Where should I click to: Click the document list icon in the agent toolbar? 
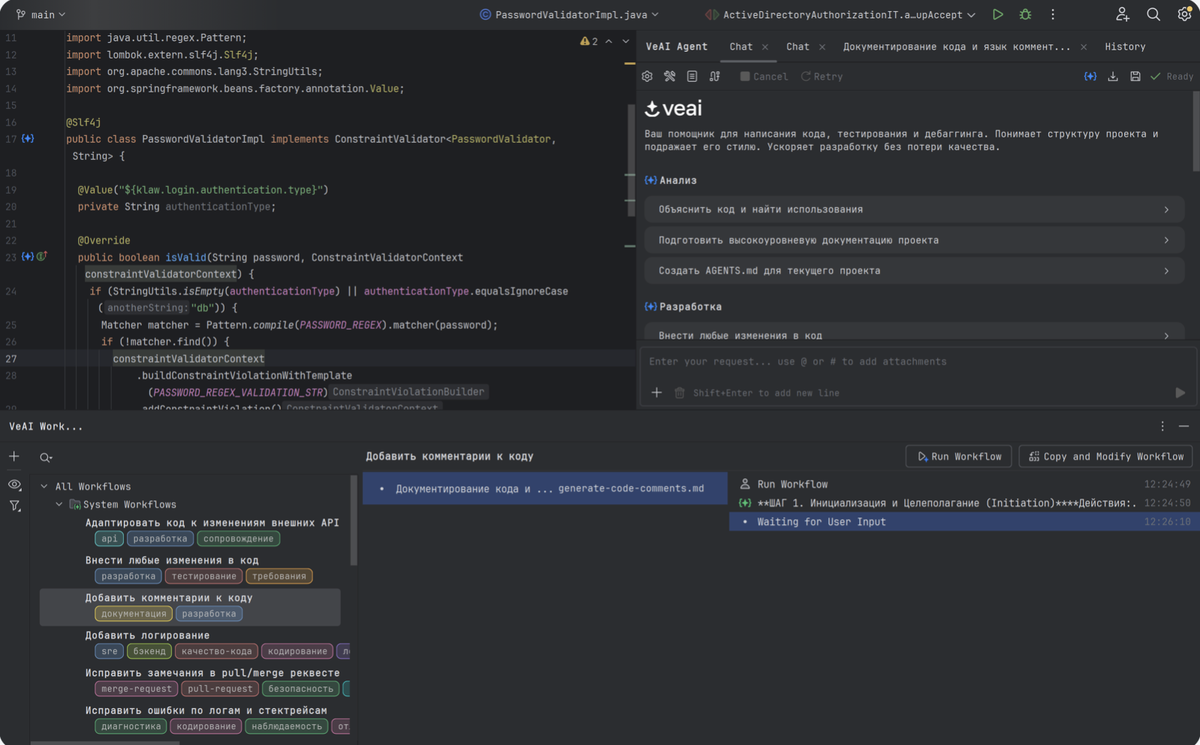(692, 76)
